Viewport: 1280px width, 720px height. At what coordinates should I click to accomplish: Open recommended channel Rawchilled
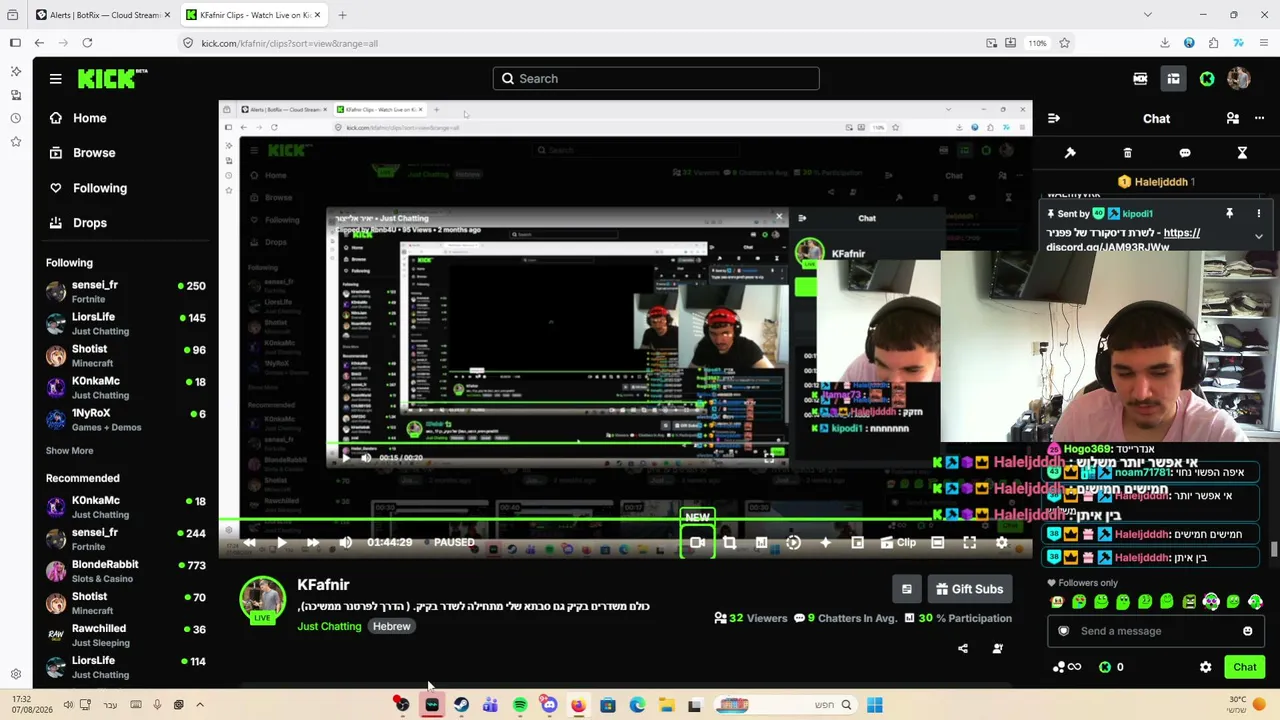125,635
